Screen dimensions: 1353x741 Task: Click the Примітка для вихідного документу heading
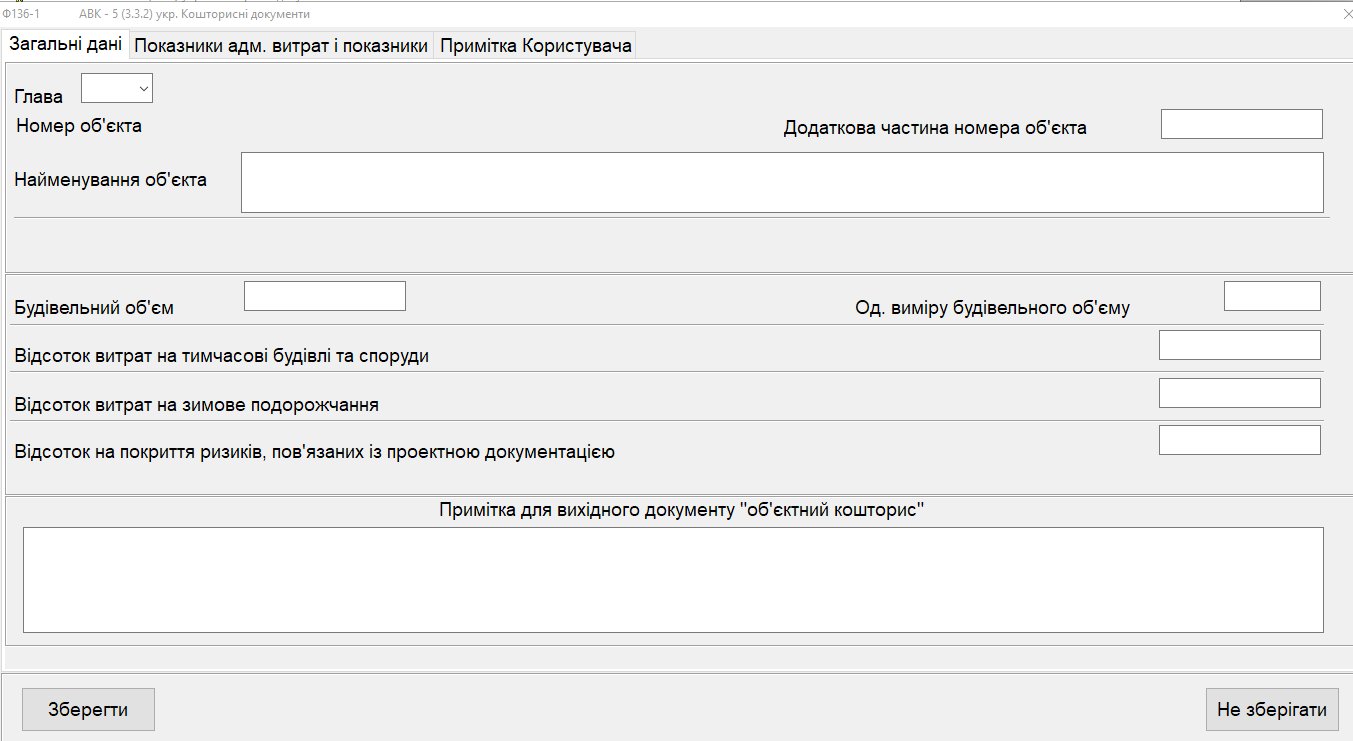[680, 510]
